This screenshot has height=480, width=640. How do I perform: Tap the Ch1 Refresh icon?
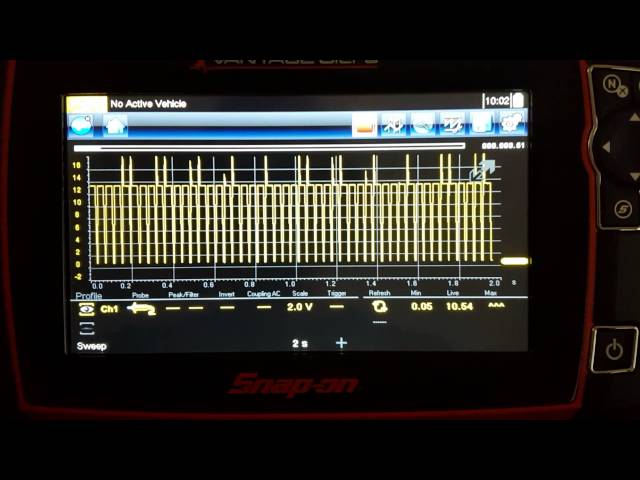(380, 307)
